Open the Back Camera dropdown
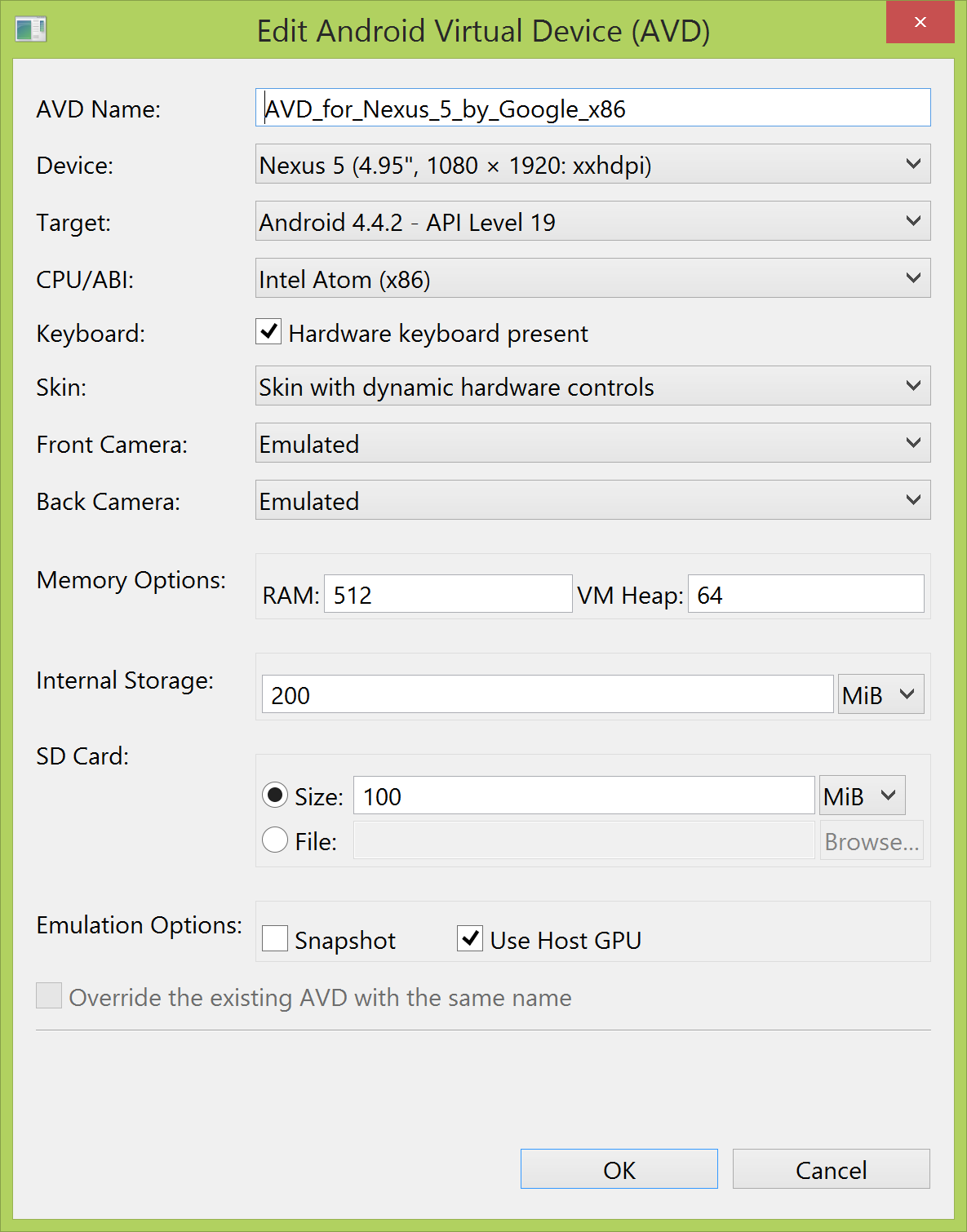Image resolution: width=967 pixels, height=1232 pixels. point(592,501)
